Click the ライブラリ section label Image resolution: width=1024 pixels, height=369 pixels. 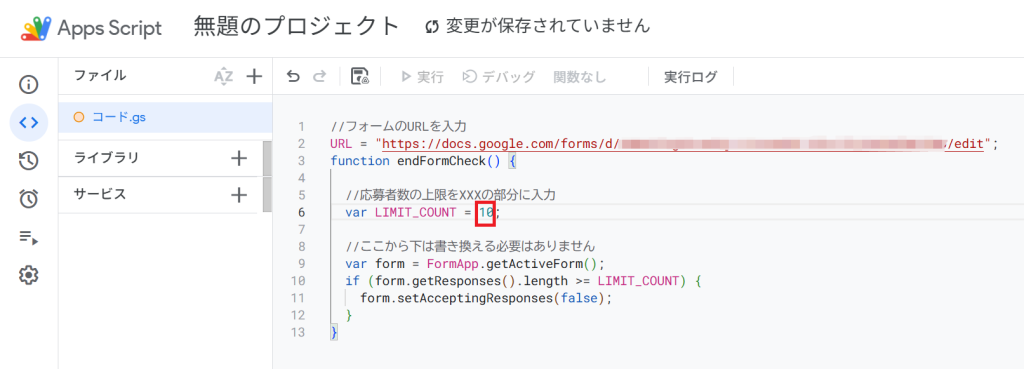point(106,158)
